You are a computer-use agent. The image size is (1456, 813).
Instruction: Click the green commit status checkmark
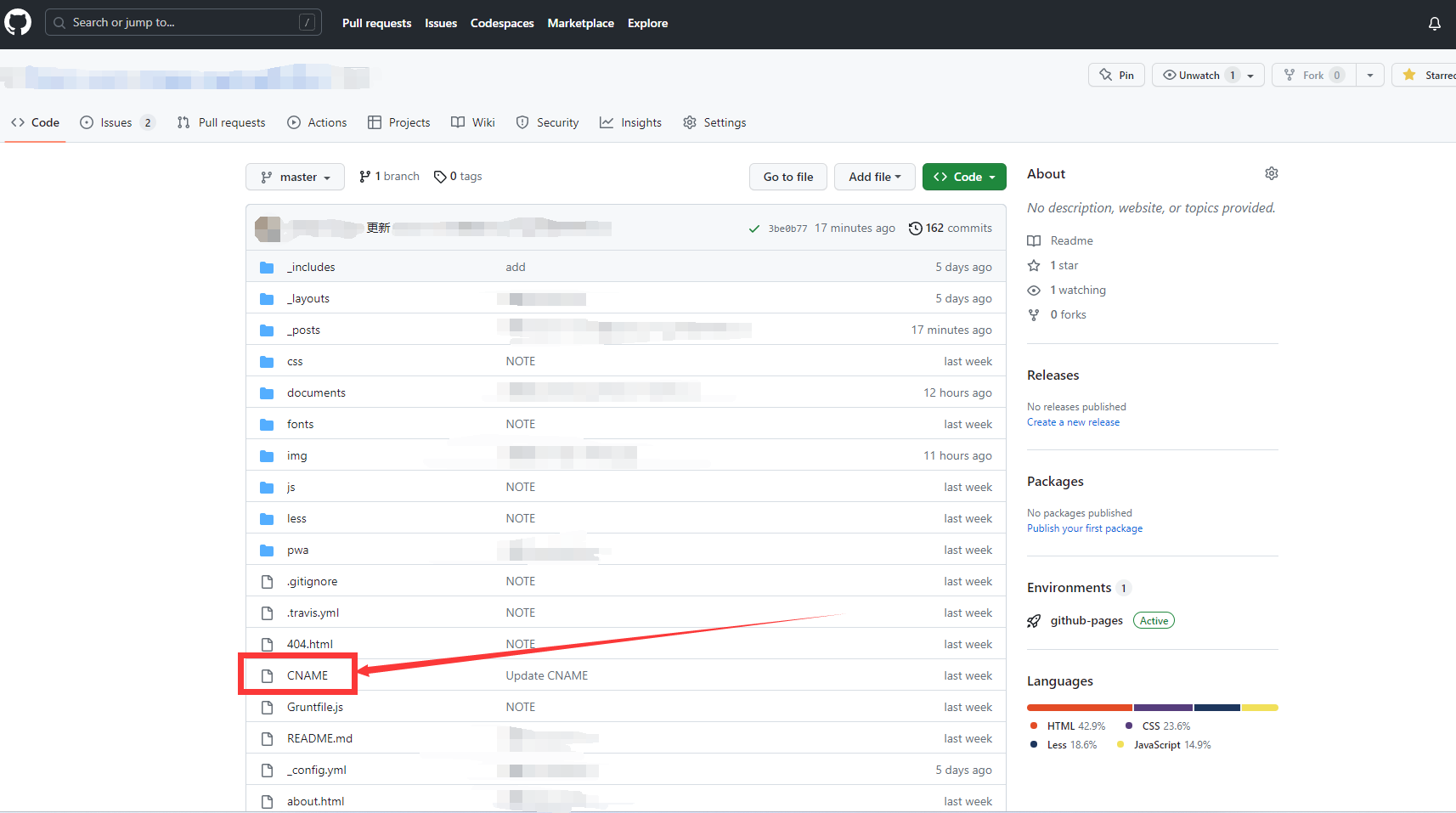point(753,229)
